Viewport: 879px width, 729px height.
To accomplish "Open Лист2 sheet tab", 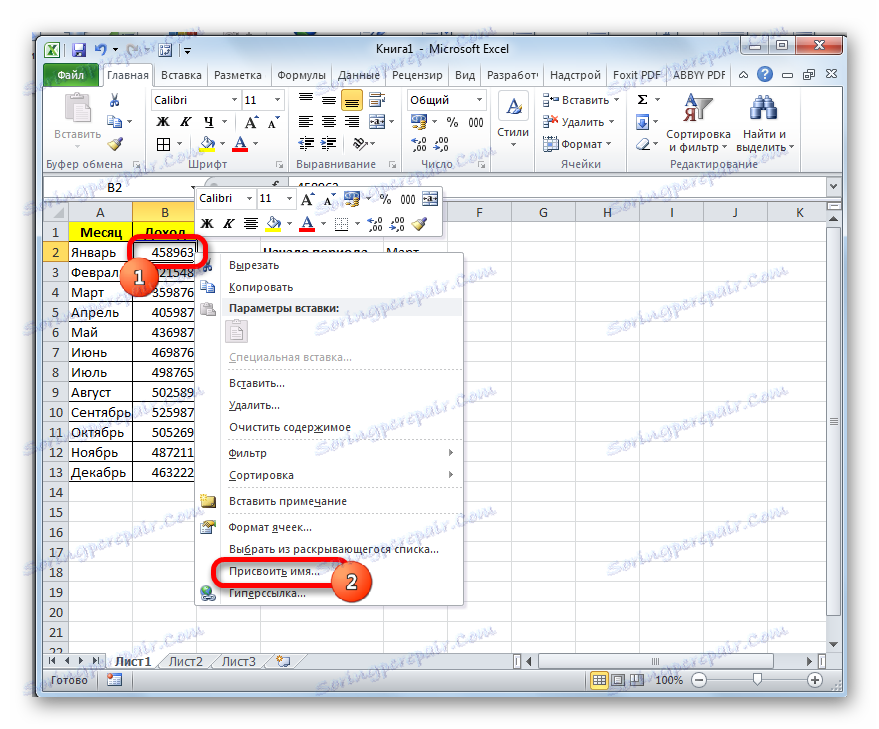I will pos(186,662).
